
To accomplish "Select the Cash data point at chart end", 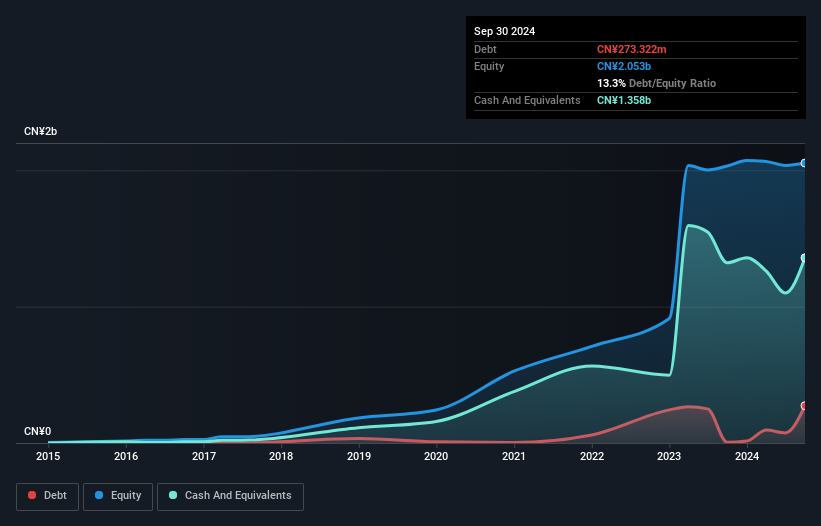I will click(804, 258).
